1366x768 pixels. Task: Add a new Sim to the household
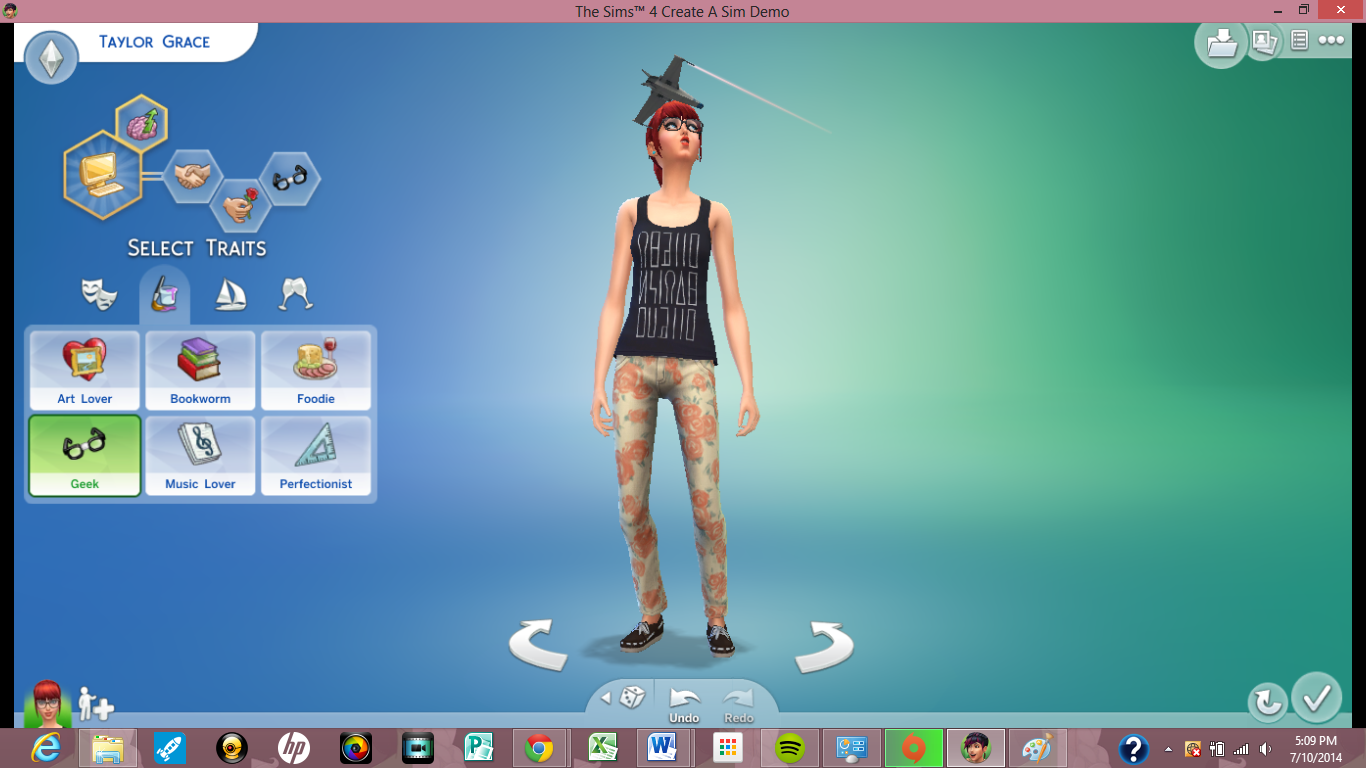[95, 704]
